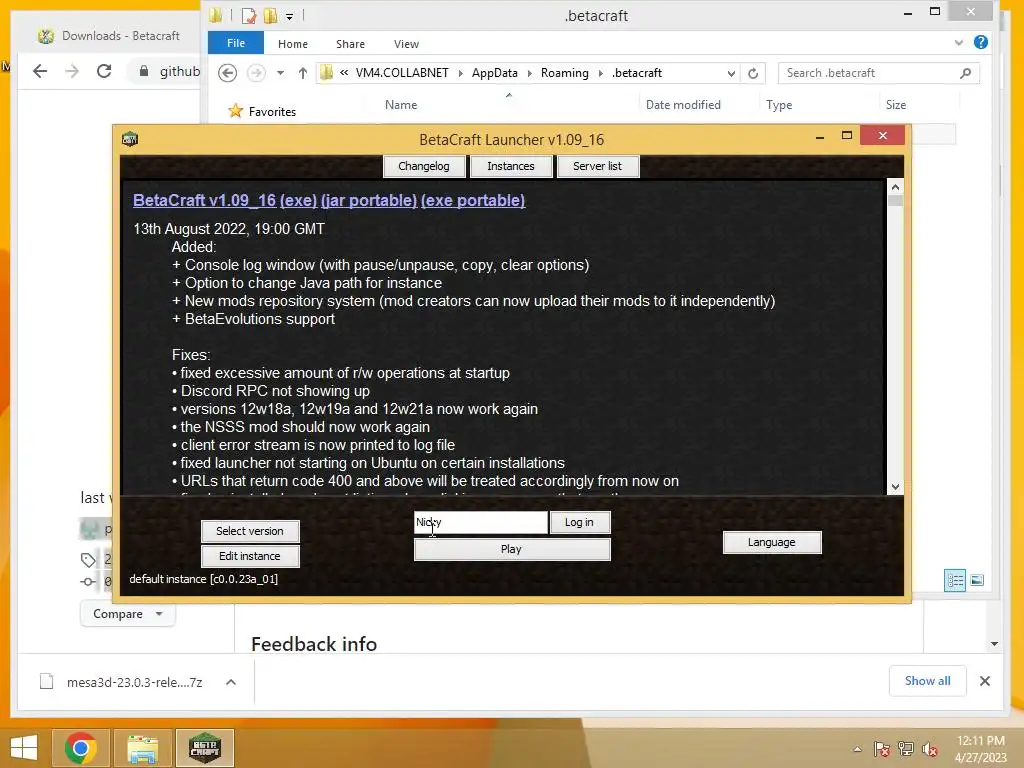Click the Explorer quick access properties icon
Image resolution: width=1024 pixels, height=768 pixels.
point(249,15)
